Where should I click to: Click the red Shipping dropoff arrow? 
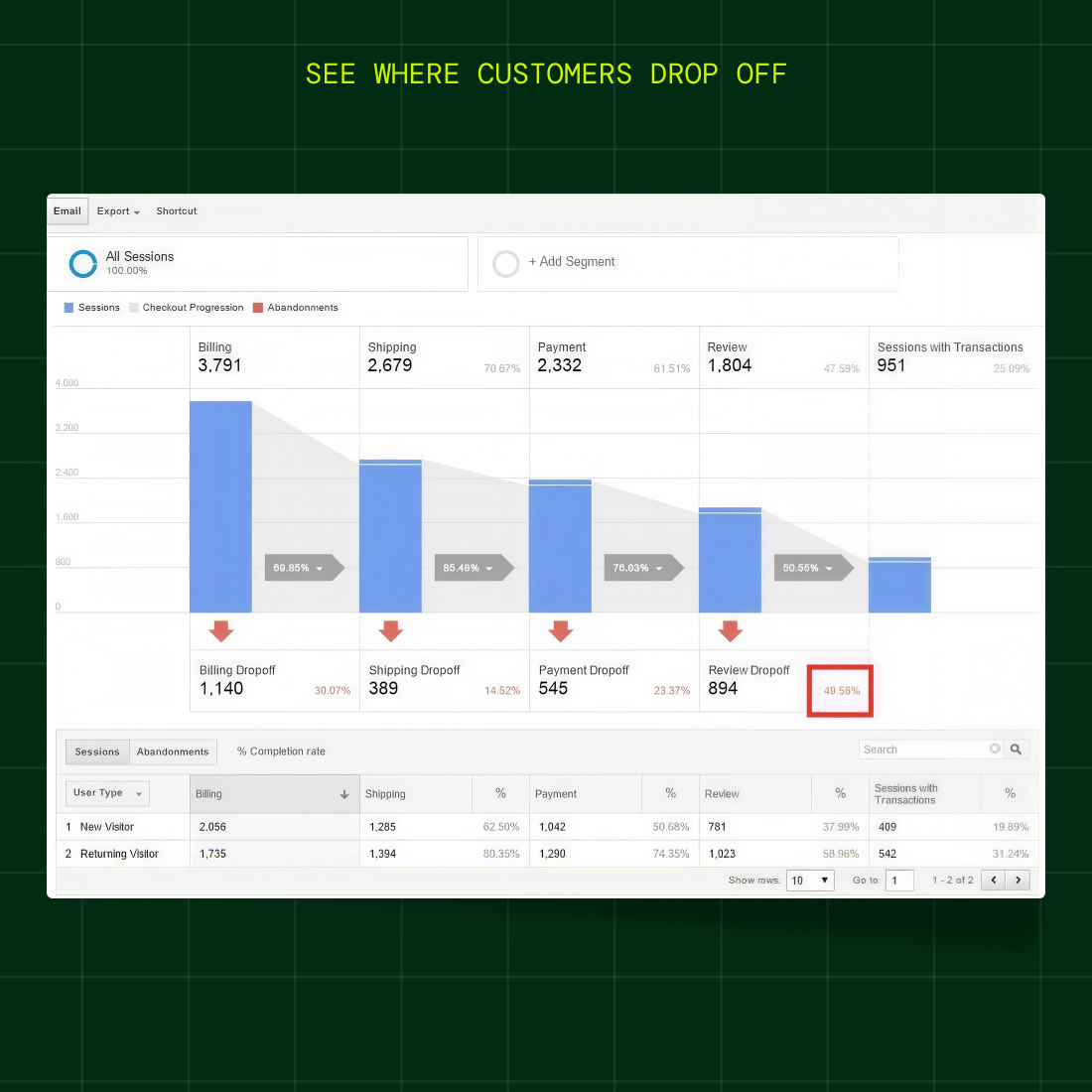click(x=391, y=631)
